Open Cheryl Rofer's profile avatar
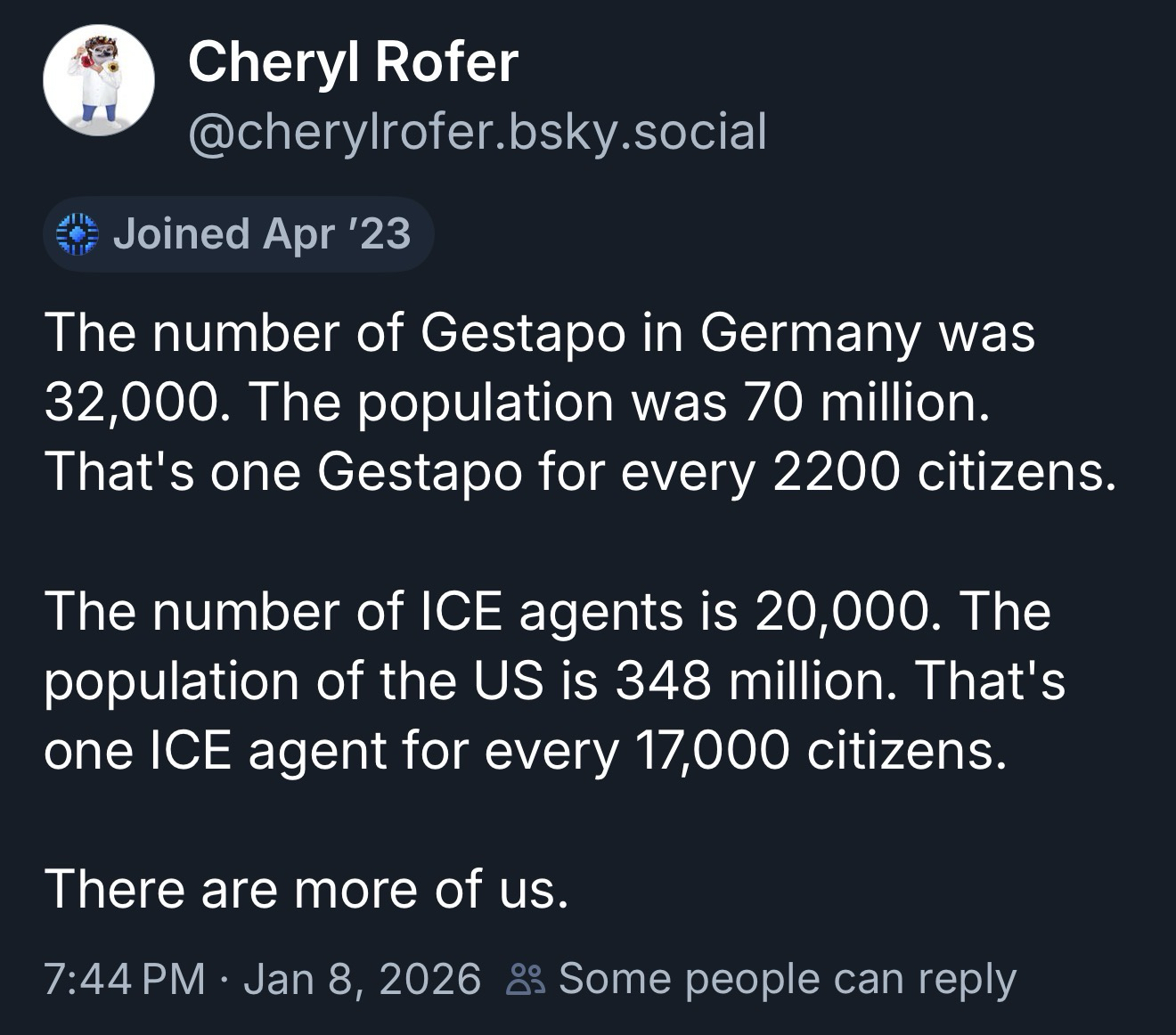The image size is (1176, 1035). 98,80
